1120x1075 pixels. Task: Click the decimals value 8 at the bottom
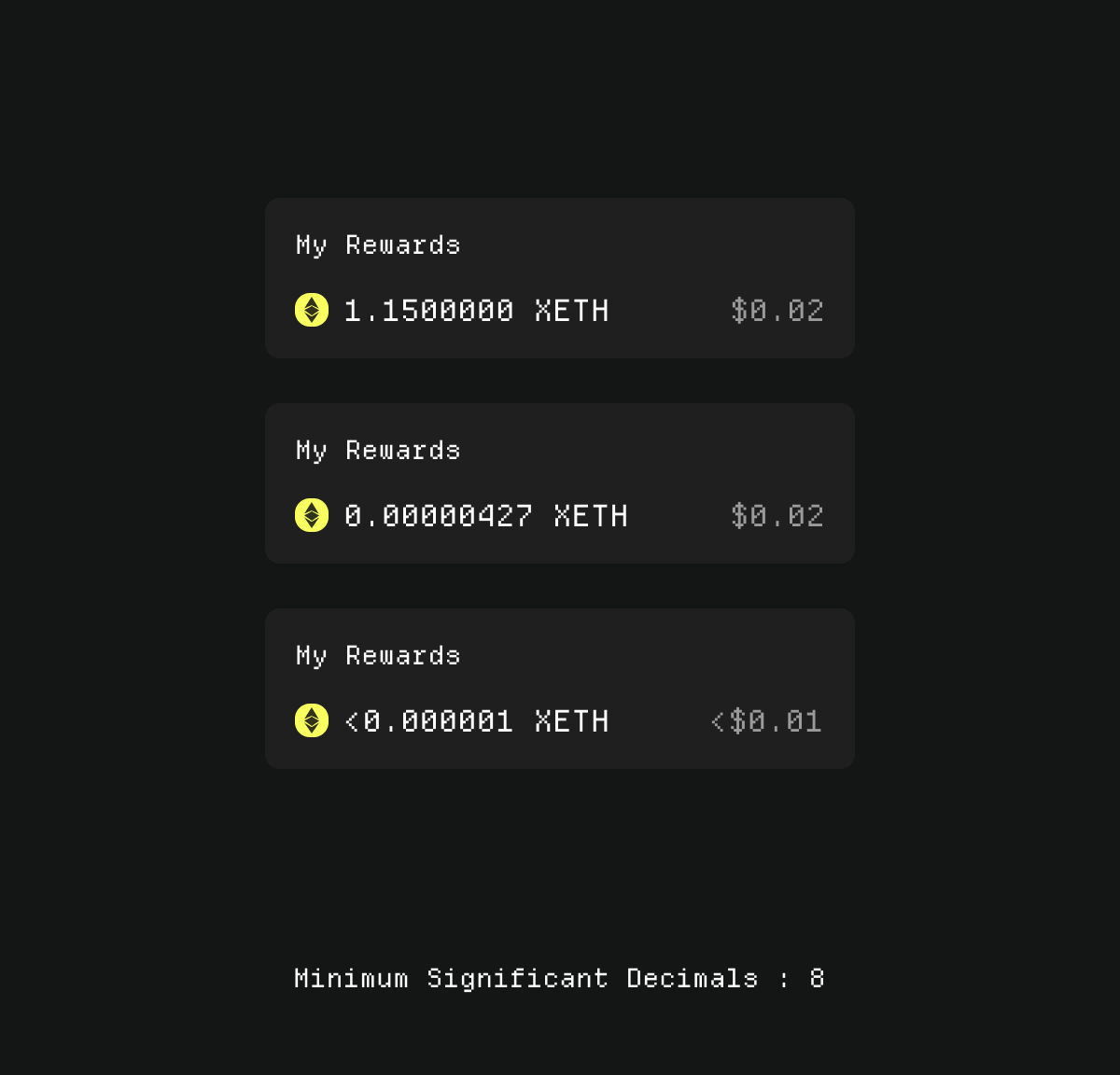(x=817, y=978)
